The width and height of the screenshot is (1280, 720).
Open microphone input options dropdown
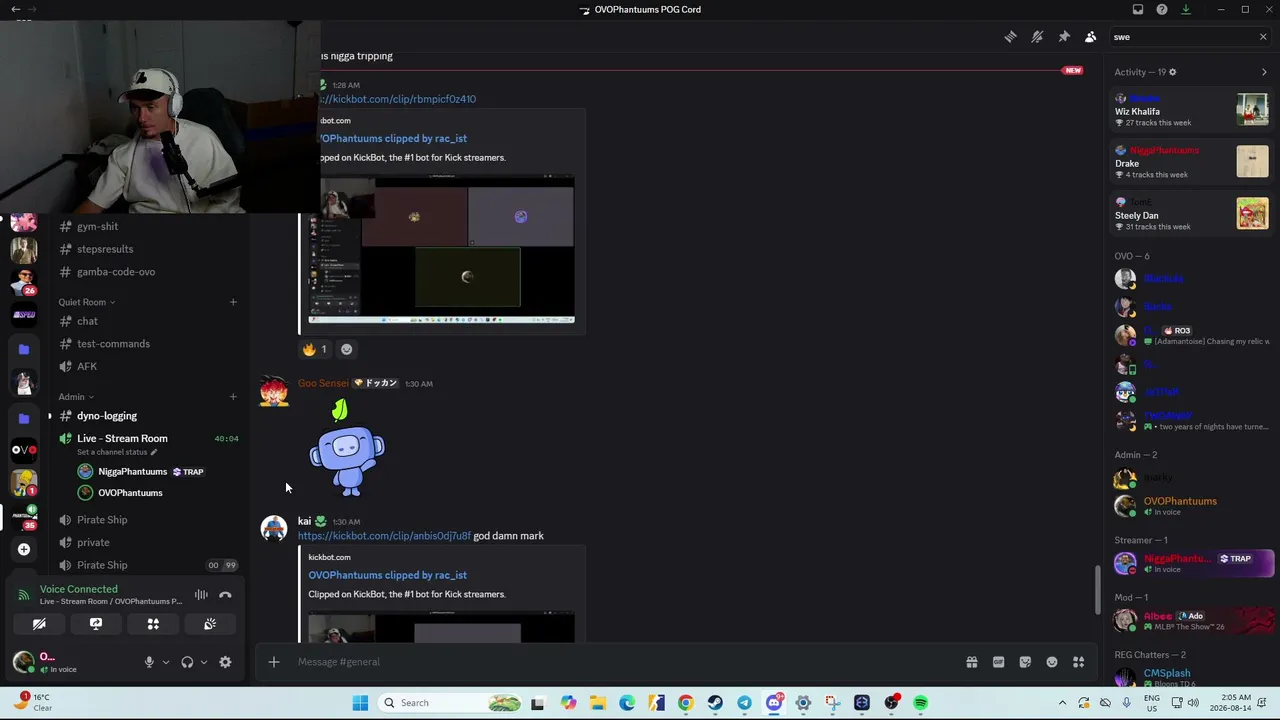166,662
